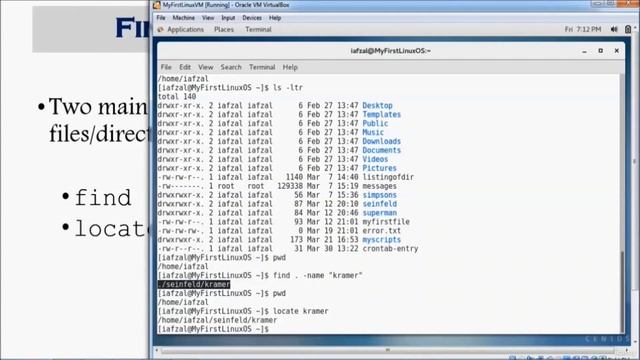The height and width of the screenshot is (360, 640).
Task: Click the Downloads directory name
Action: pos(382,141)
